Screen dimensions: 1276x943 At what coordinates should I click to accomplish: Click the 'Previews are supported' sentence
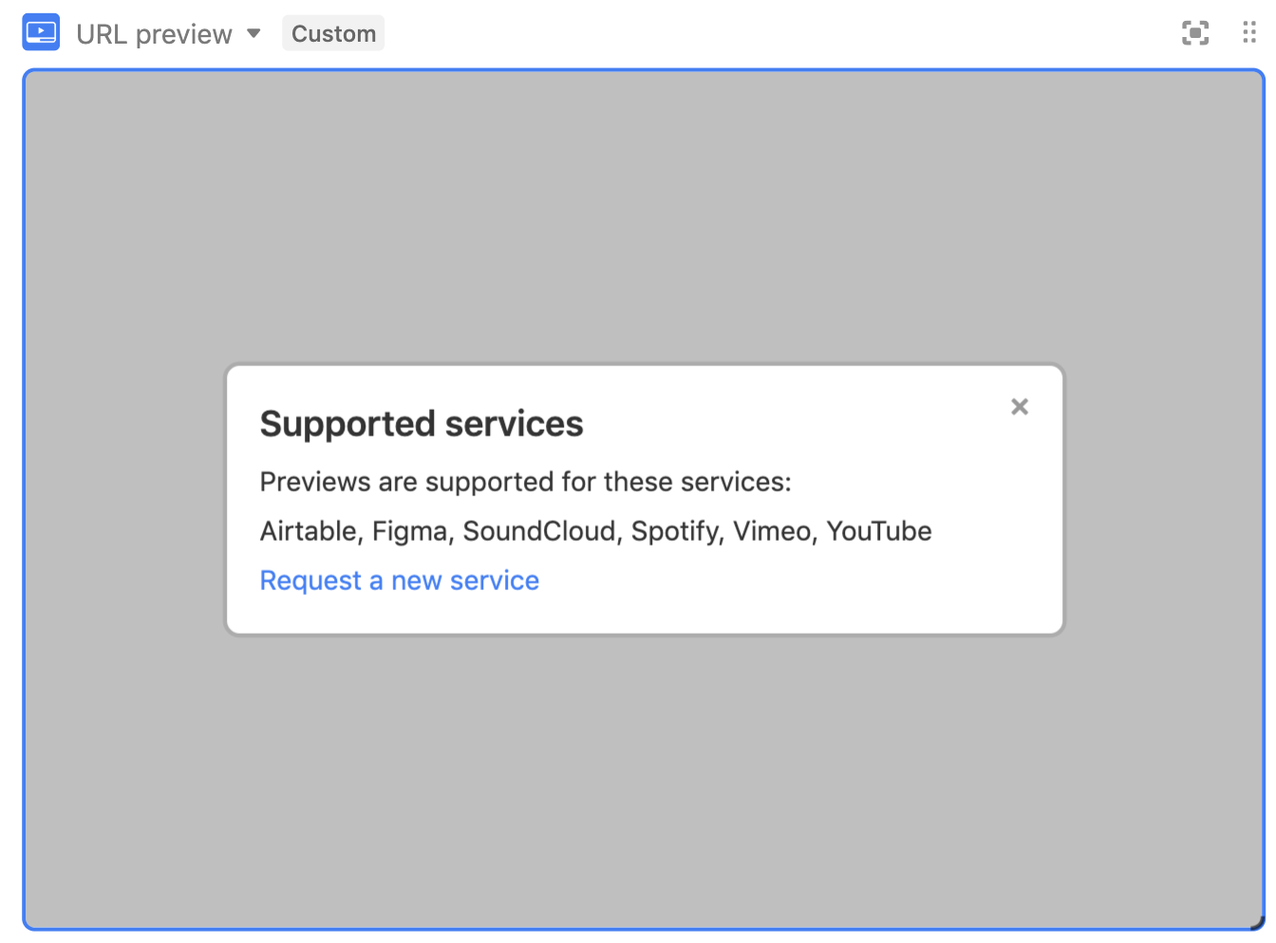[x=526, y=483]
